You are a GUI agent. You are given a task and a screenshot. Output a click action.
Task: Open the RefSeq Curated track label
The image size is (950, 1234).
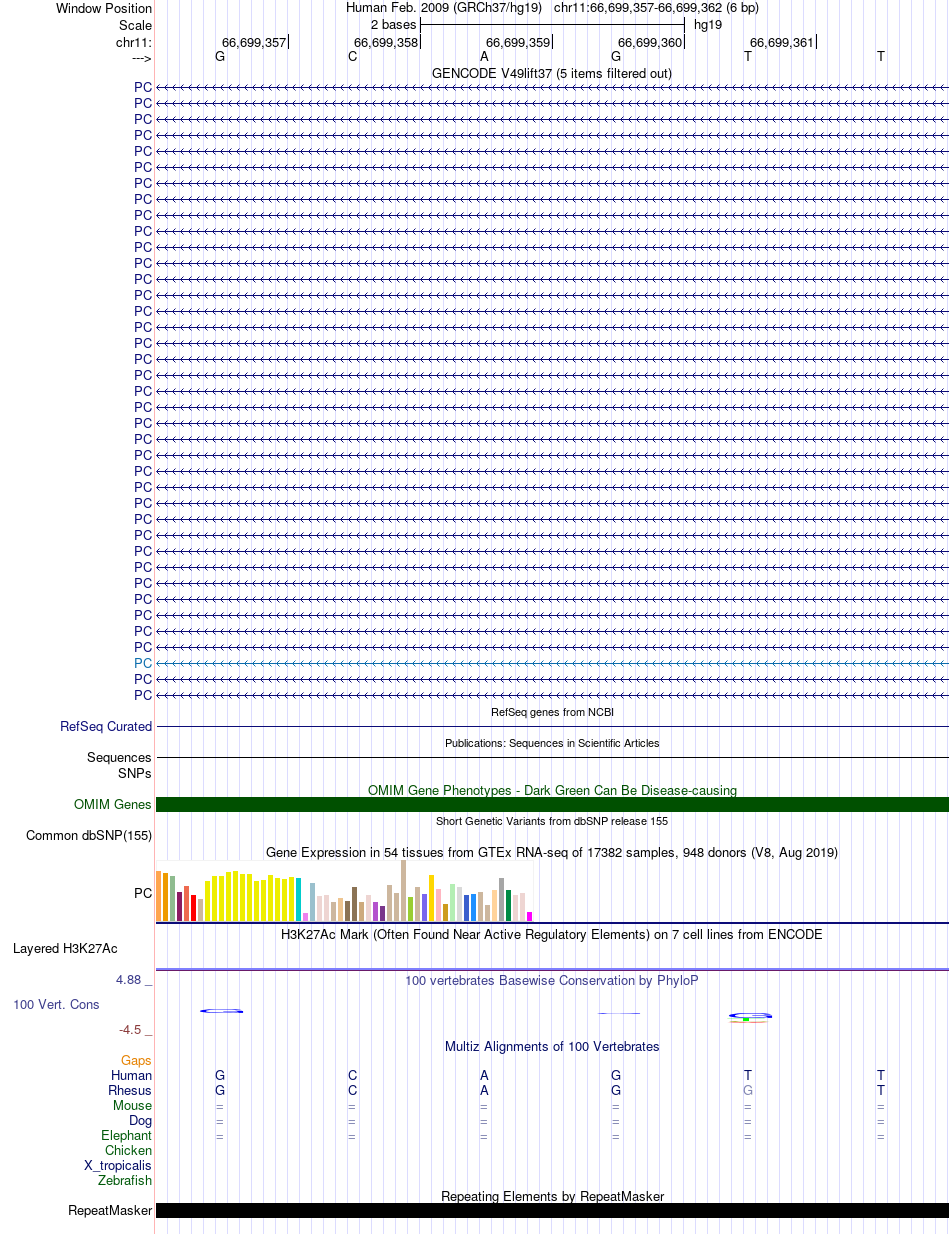(x=106, y=727)
